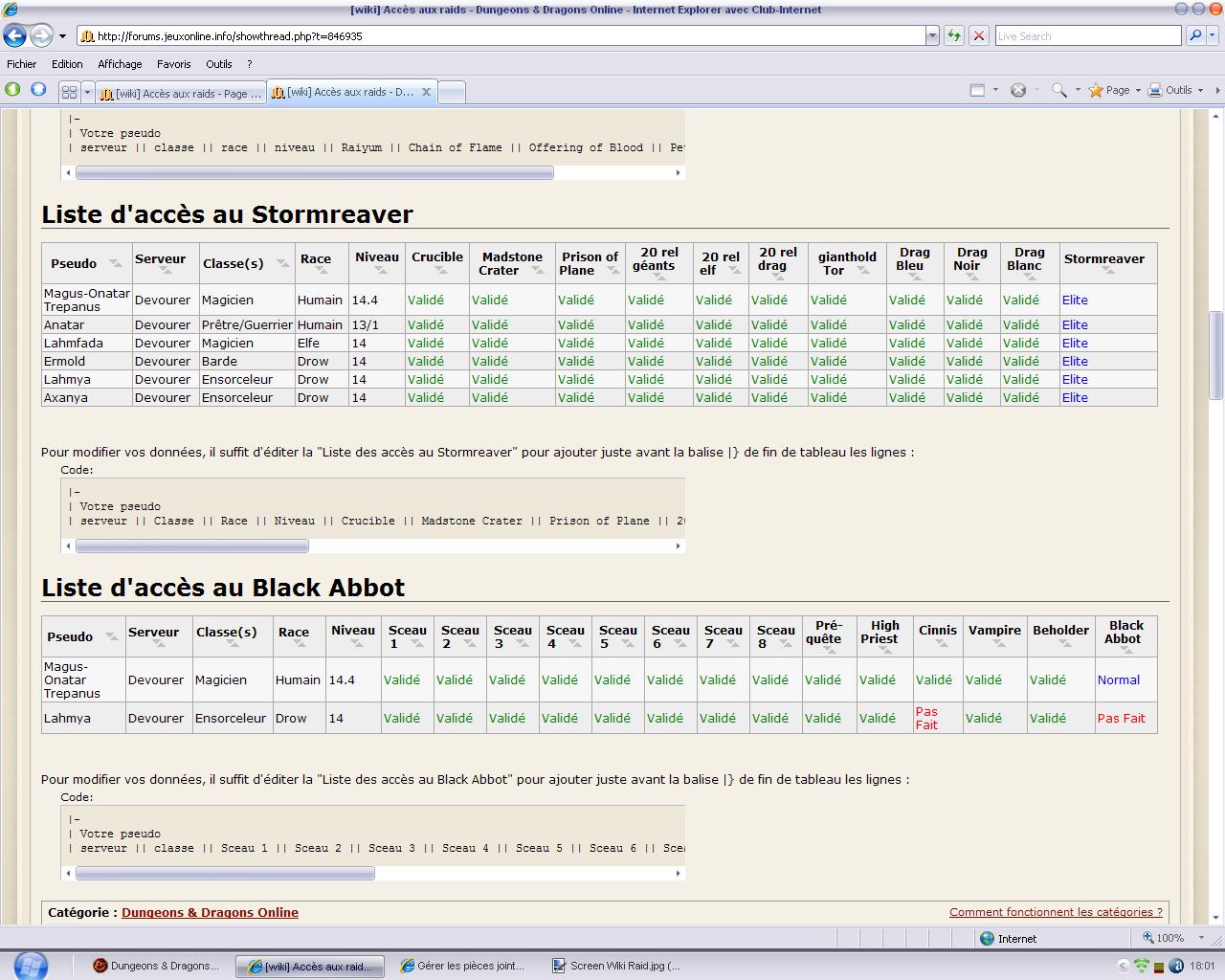The image size is (1225, 980).
Task: Click the window-shaped command bar icon
Action: click(x=977, y=90)
